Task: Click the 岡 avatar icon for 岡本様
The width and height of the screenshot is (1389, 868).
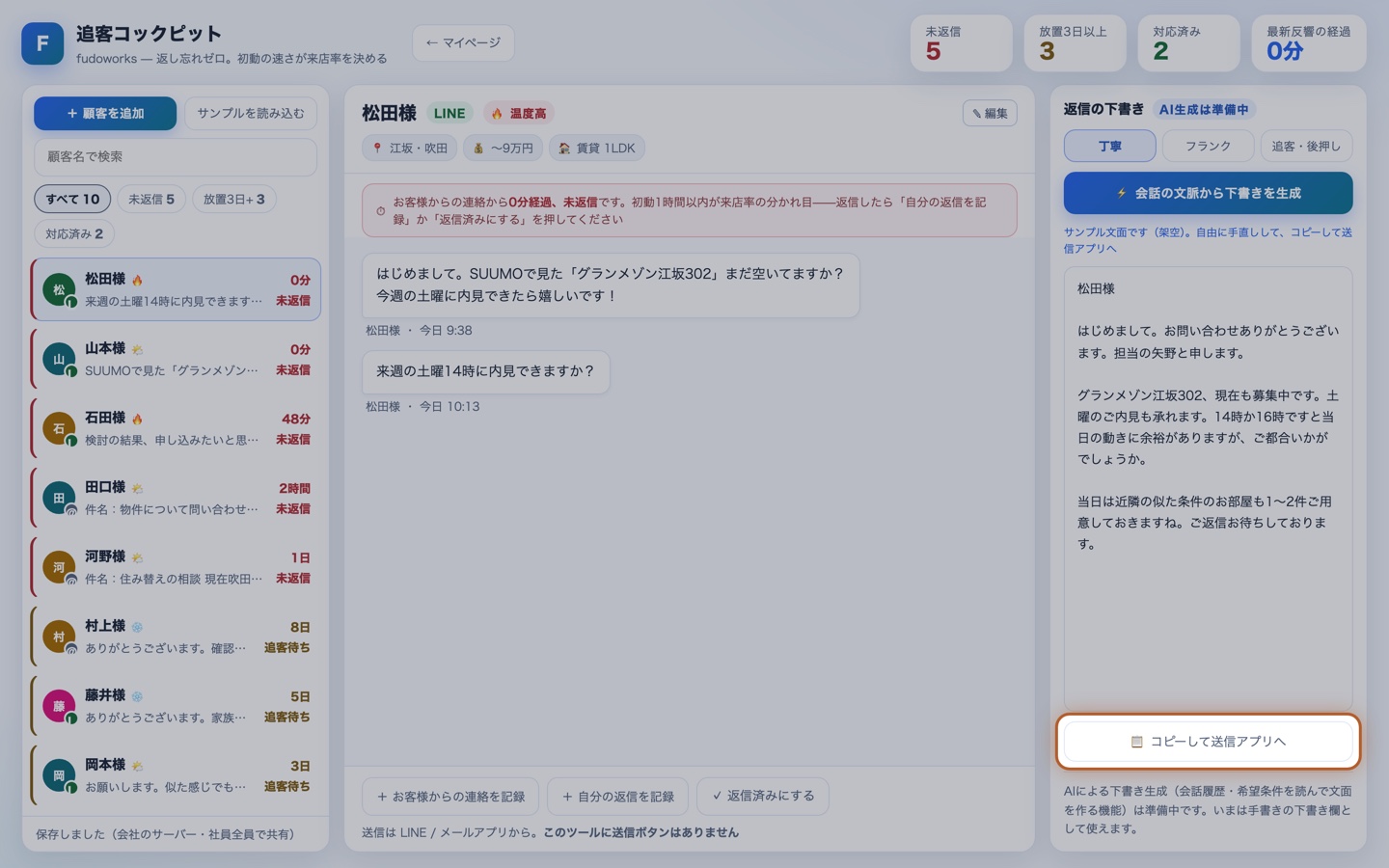Action: pos(59,775)
